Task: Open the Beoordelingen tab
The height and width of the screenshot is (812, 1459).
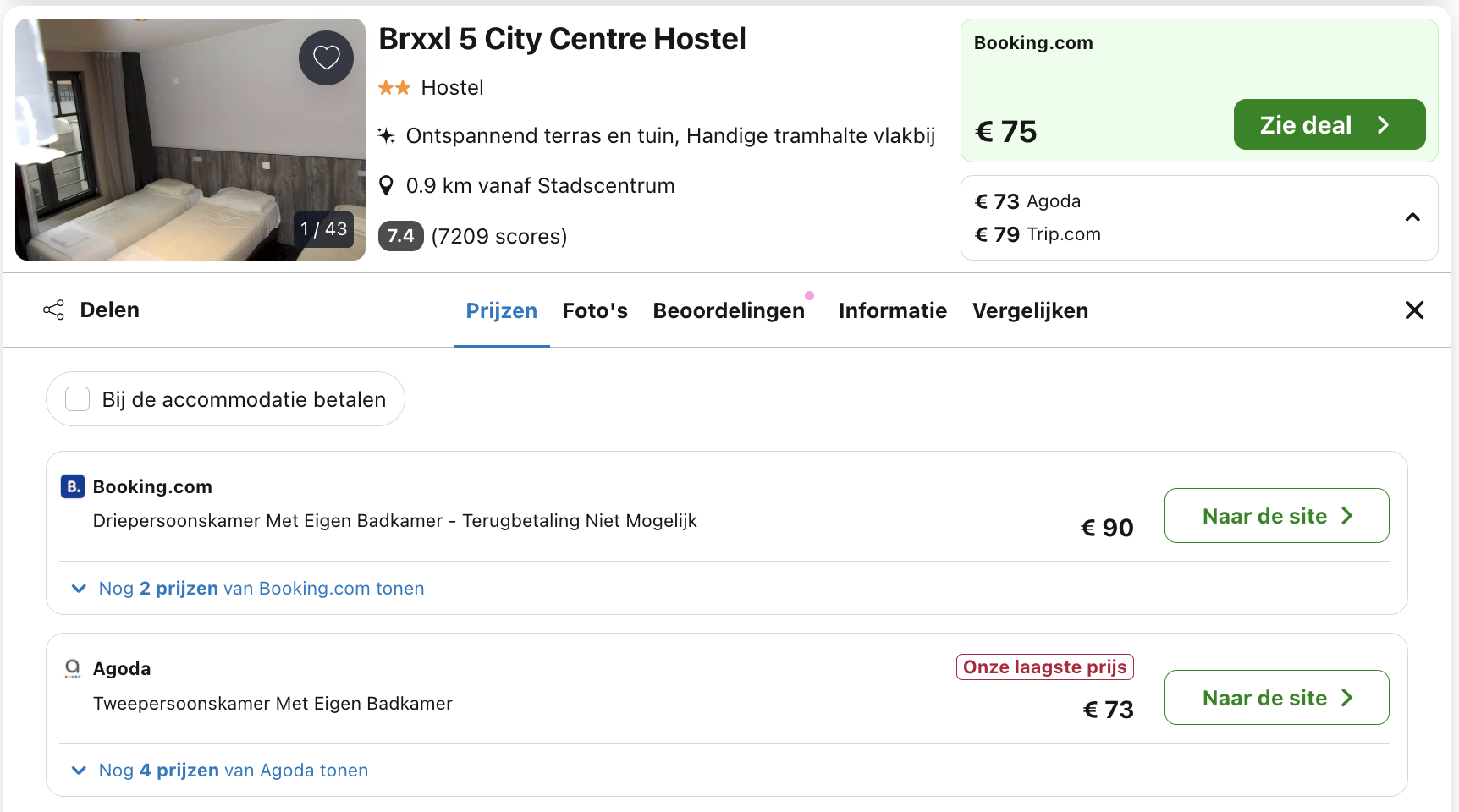Action: click(729, 310)
